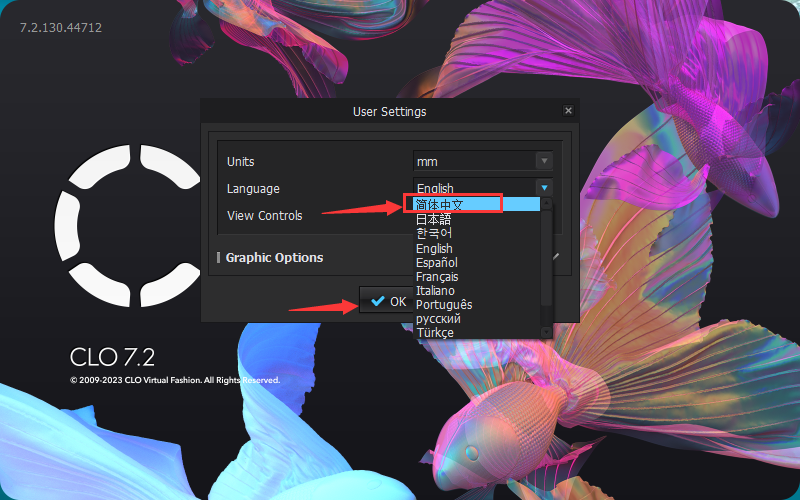Screen dimensions: 800x500
Task: Click the version number 7.2.130.44712
Action: coord(61,28)
